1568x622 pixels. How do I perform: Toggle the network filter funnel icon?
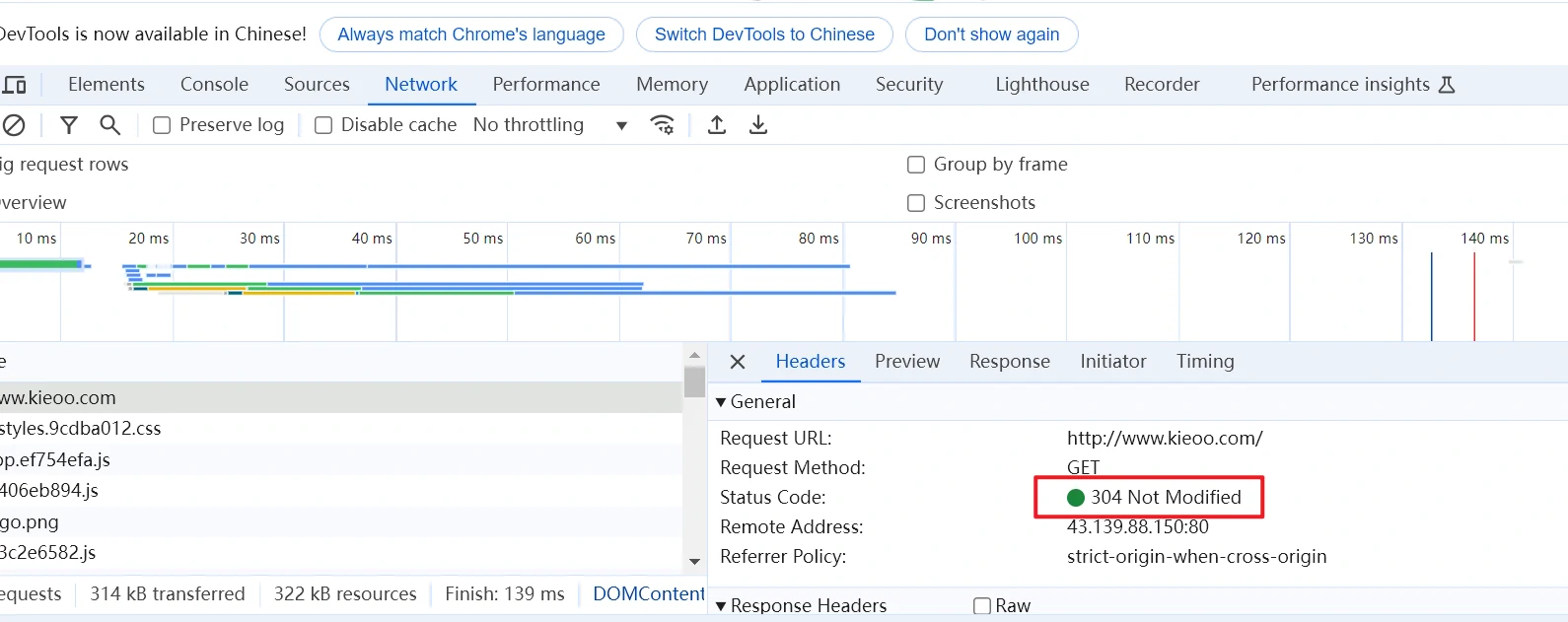point(69,125)
